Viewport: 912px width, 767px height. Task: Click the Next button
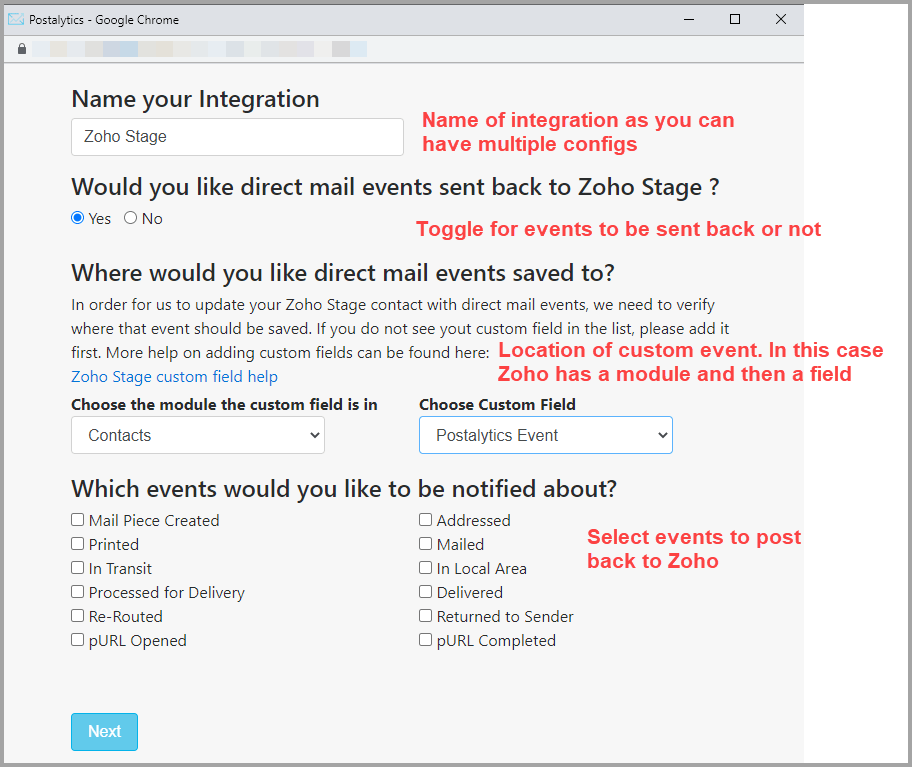tap(105, 732)
